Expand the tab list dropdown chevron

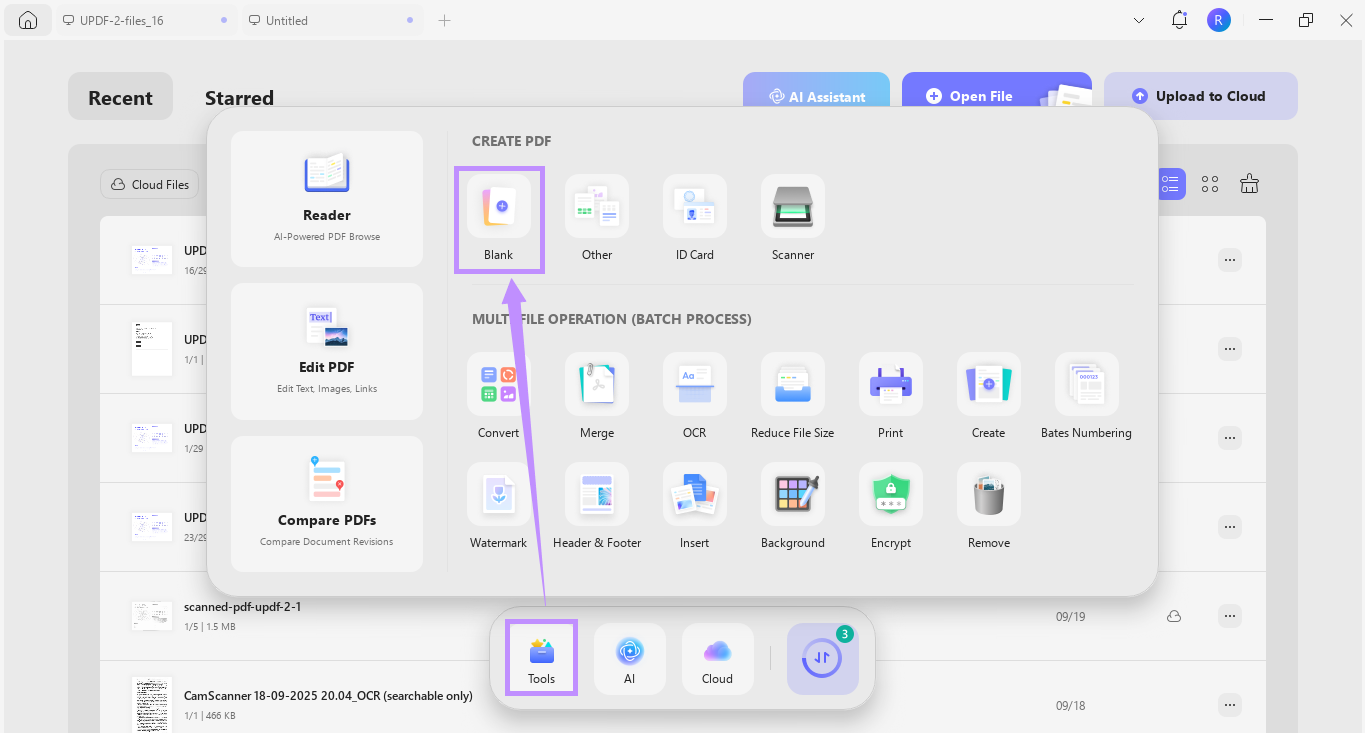click(1138, 19)
